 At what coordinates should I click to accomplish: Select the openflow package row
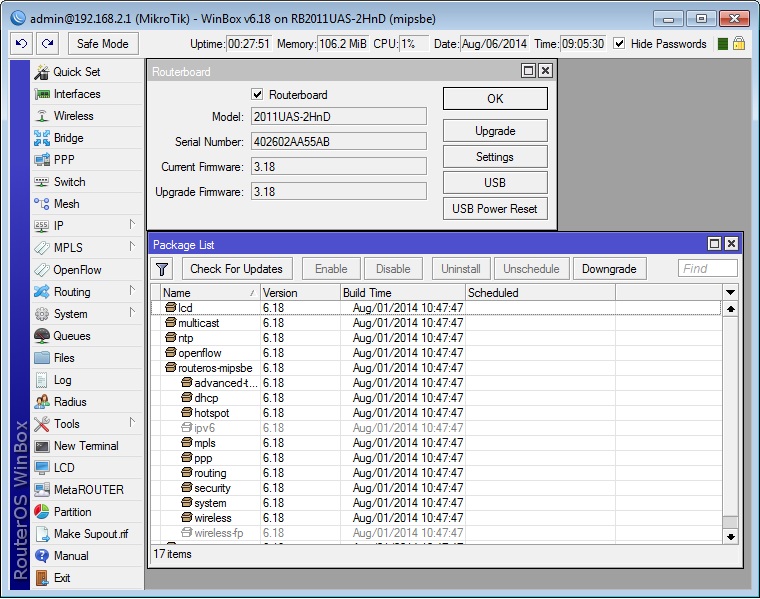pyautogui.click(x=436, y=353)
